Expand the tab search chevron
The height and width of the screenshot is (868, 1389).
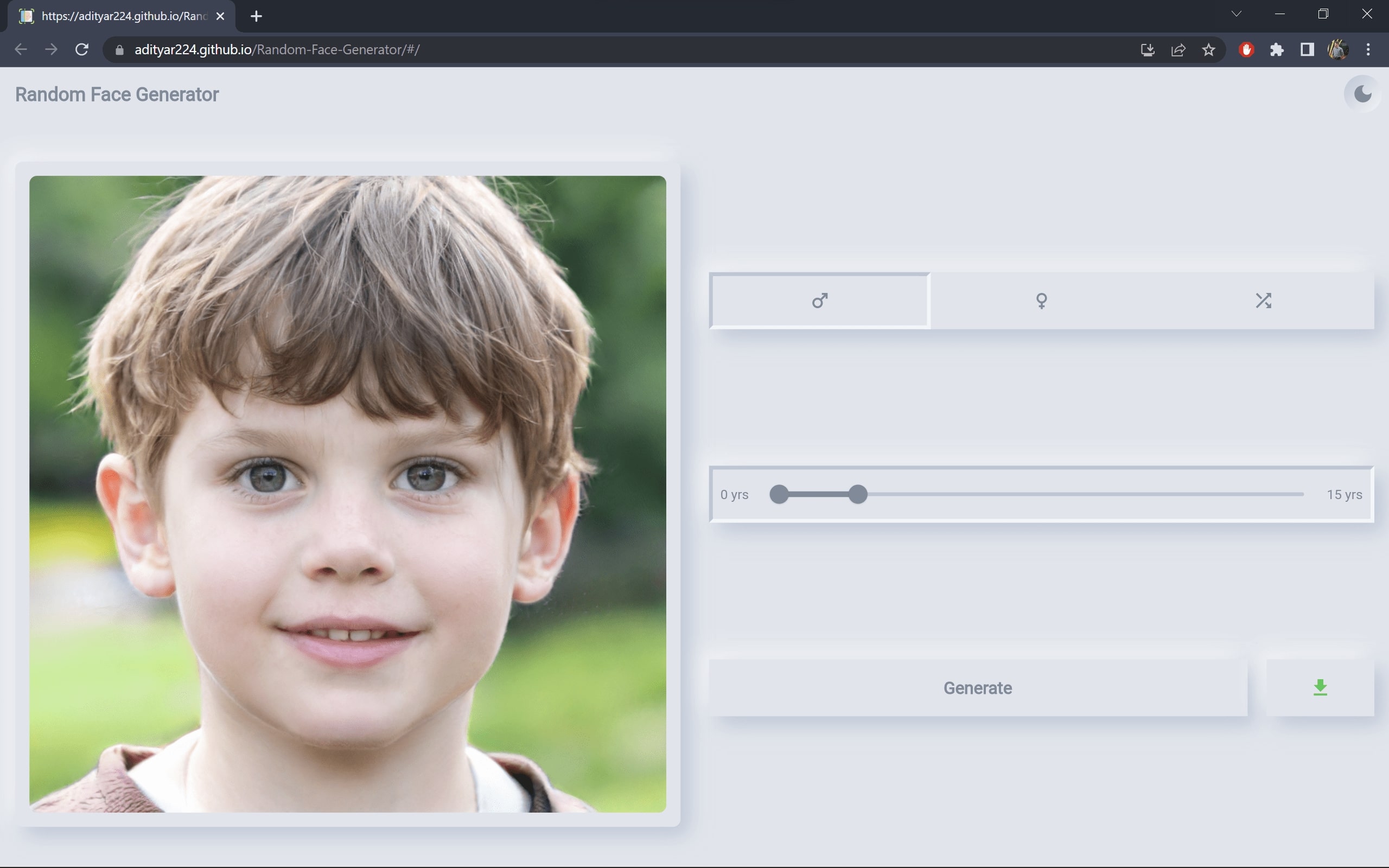click(1237, 14)
